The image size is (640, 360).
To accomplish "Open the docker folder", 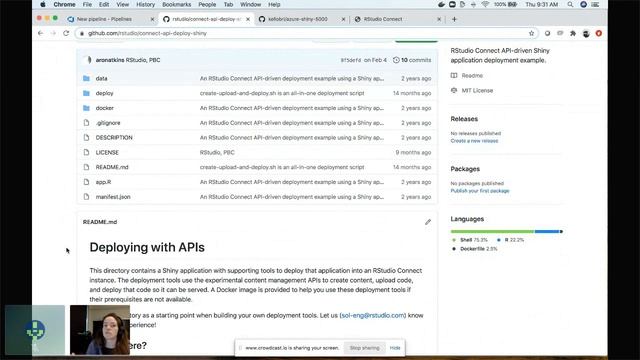I will click(104, 108).
